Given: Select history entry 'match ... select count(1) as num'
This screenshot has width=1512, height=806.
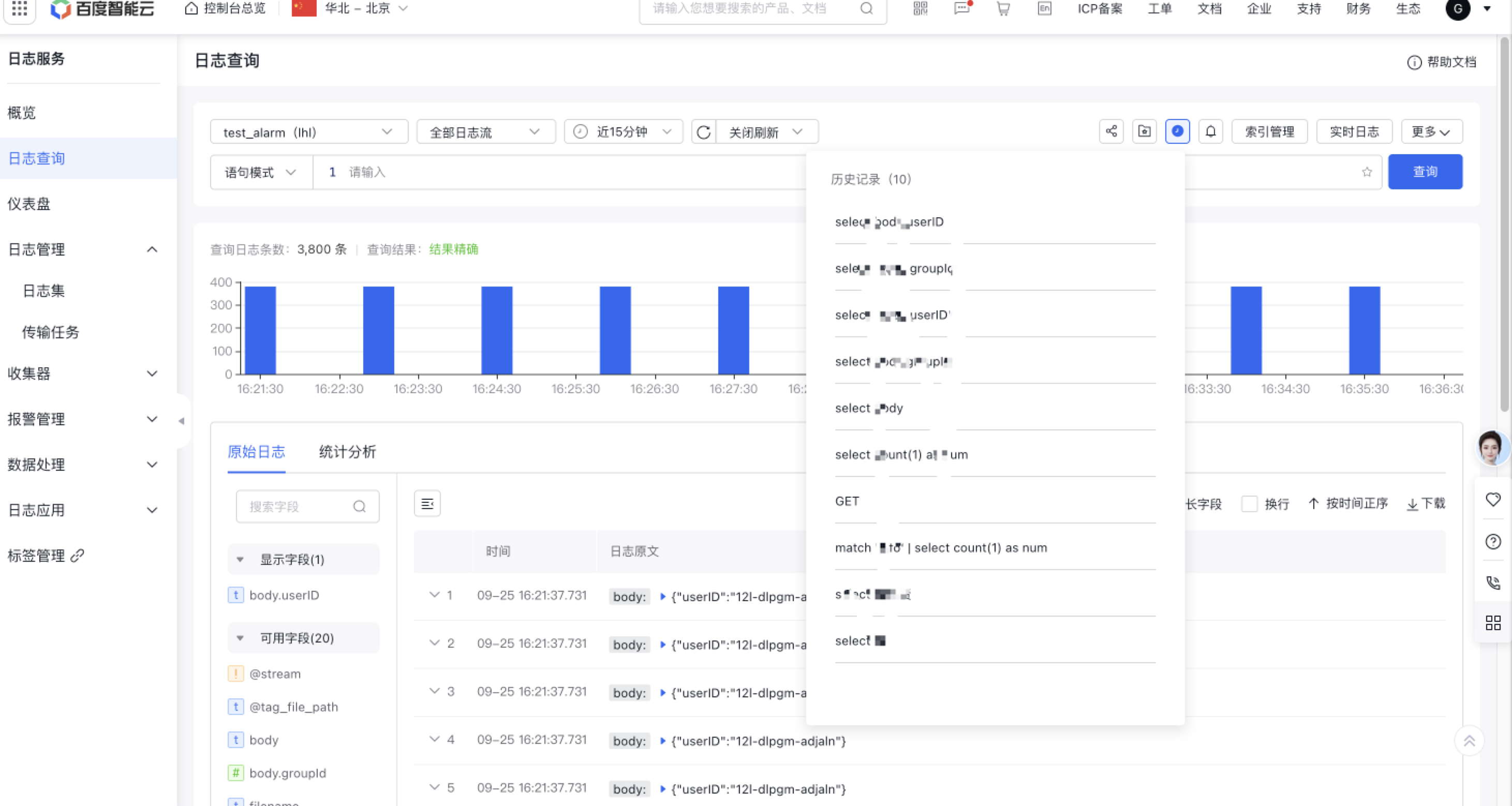Looking at the screenshot, I should [940, 548].
